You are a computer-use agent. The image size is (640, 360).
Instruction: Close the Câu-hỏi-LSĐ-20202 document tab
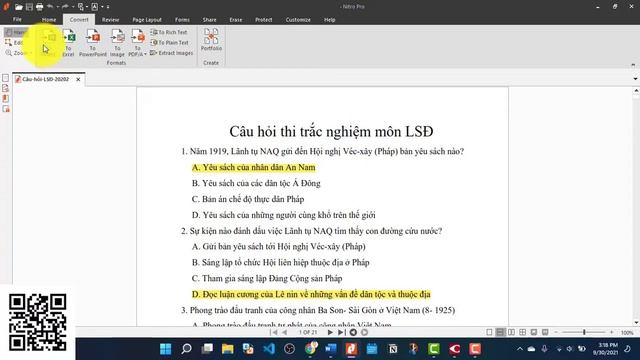tap(78, 79)
